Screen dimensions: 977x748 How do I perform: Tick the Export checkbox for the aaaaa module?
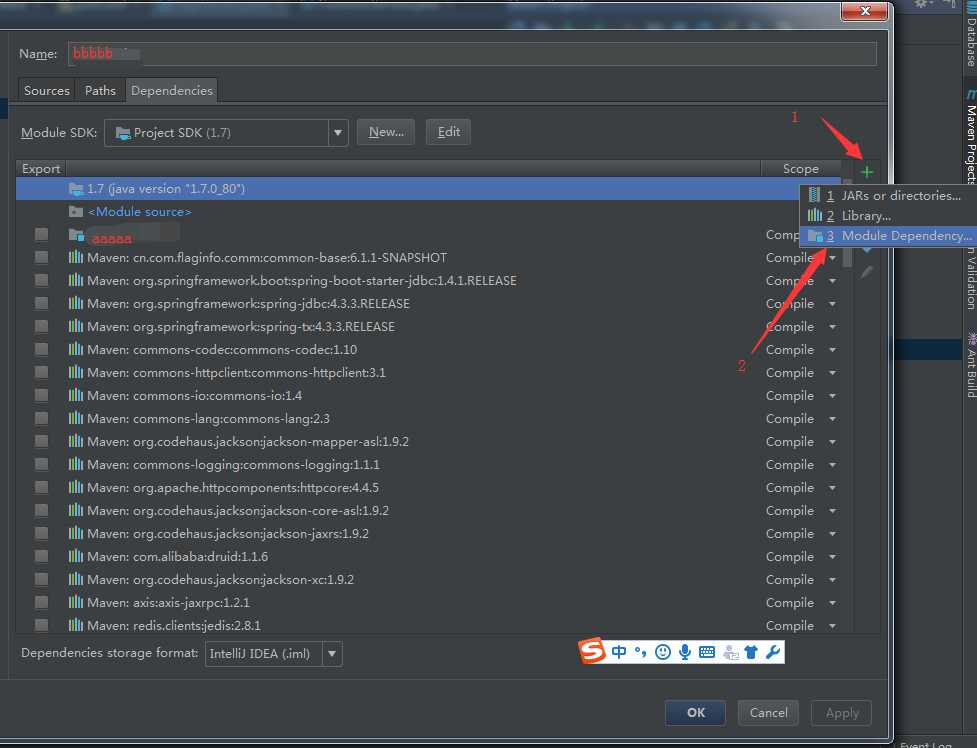(x=42, y=234)
